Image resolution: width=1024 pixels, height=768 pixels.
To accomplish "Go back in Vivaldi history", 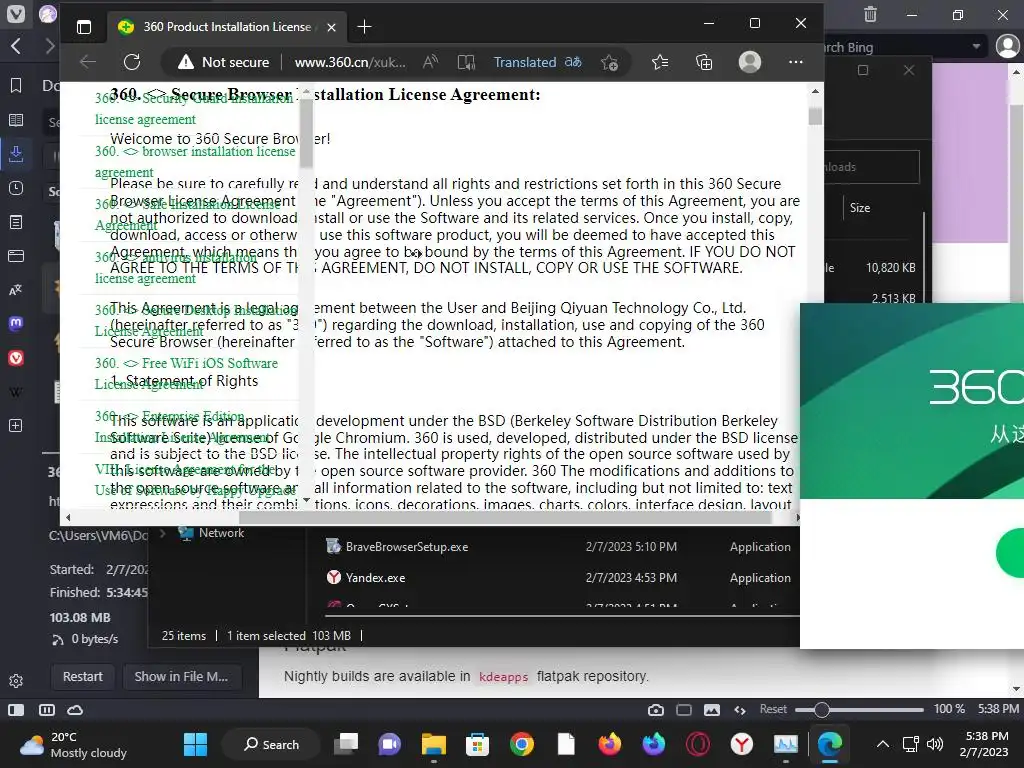I will click(x=16, y=46).
